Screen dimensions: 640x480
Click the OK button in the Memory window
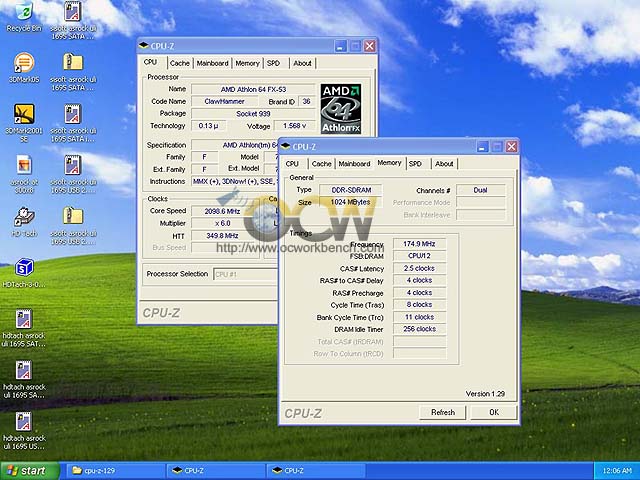pos(494,412)
